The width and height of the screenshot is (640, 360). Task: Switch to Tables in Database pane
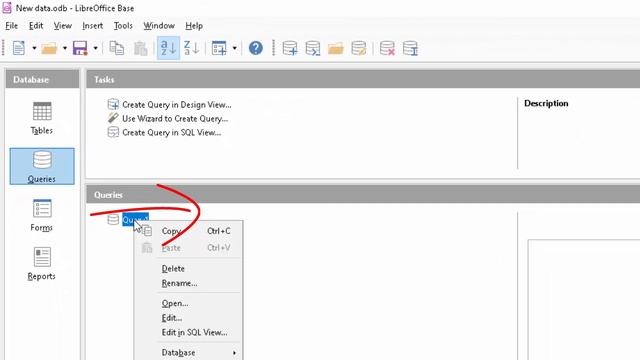click(42, 118)
